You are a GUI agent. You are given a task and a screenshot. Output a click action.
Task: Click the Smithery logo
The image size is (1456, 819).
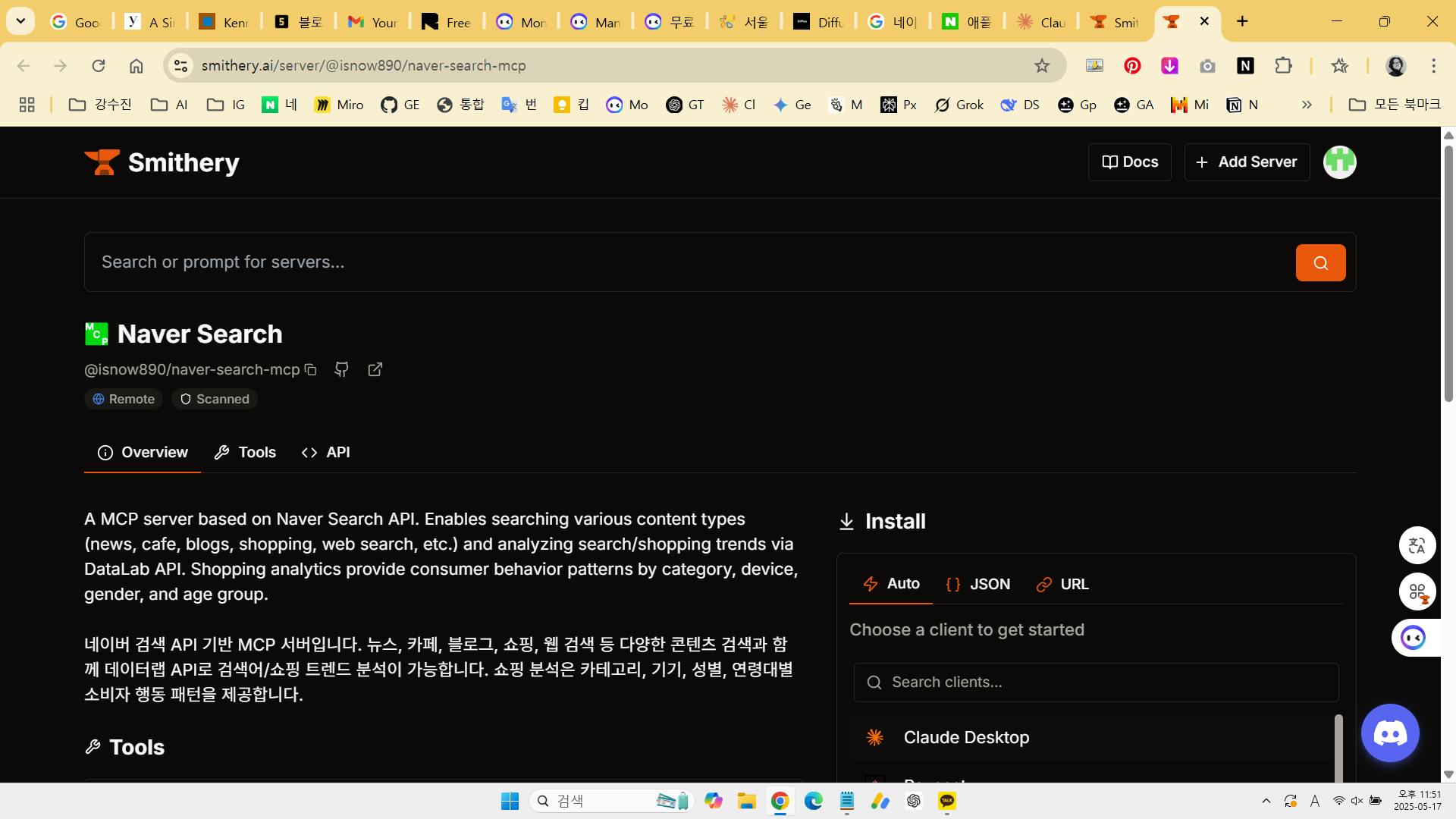(162, 162)
